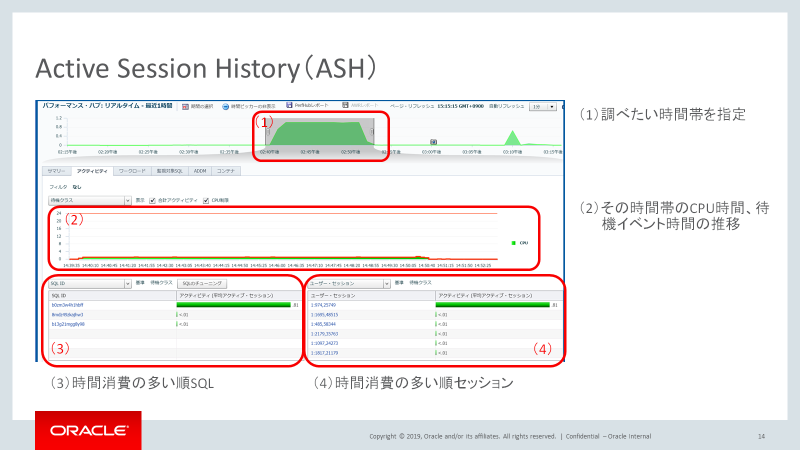Image resolution: width=800 pixels, height=450 pixels.
Task: Click the 期間の選択 toolbar label
Action: click(x=202, y=107)
